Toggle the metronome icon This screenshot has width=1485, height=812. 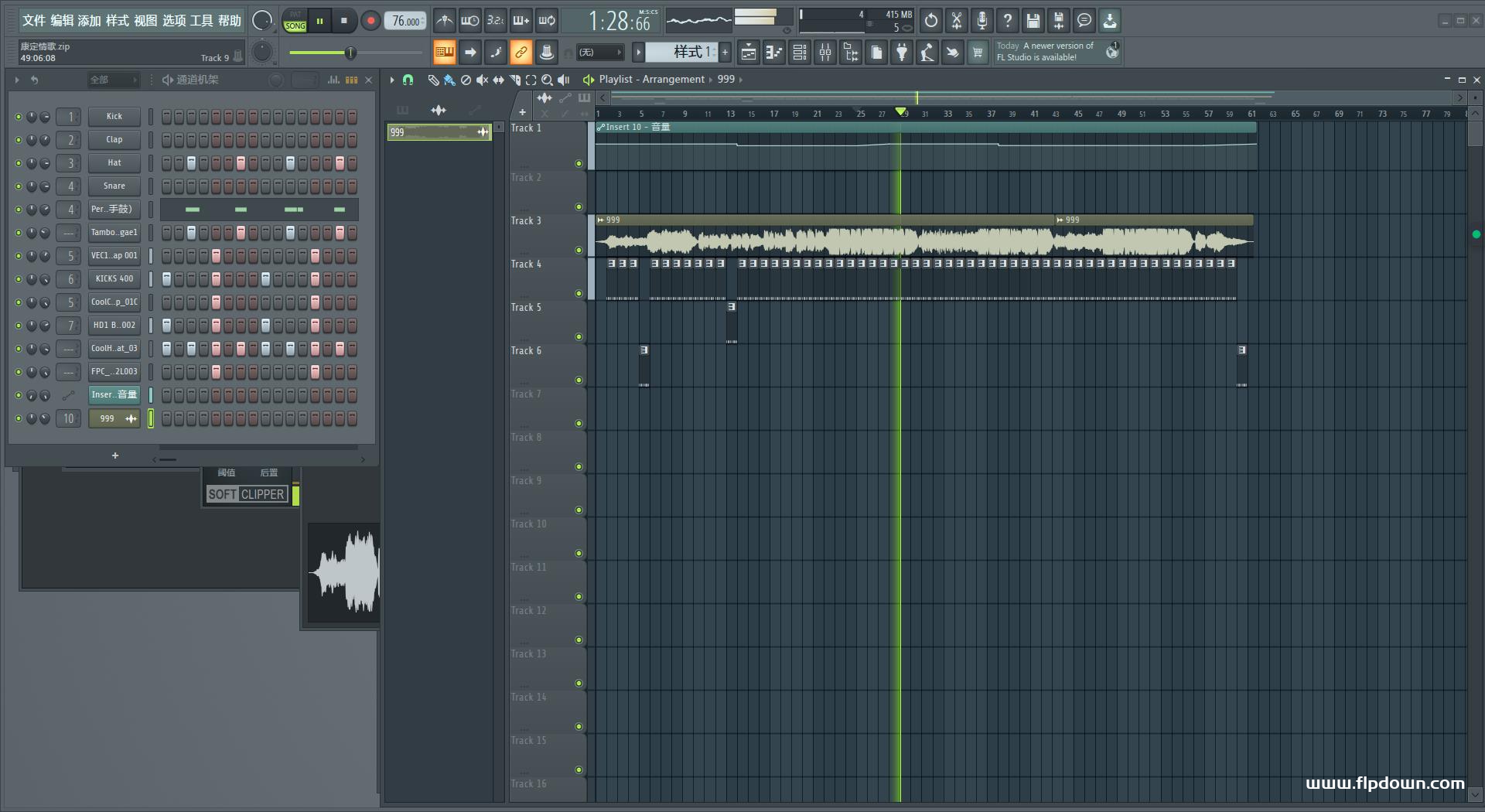click(x=445, y=21)
